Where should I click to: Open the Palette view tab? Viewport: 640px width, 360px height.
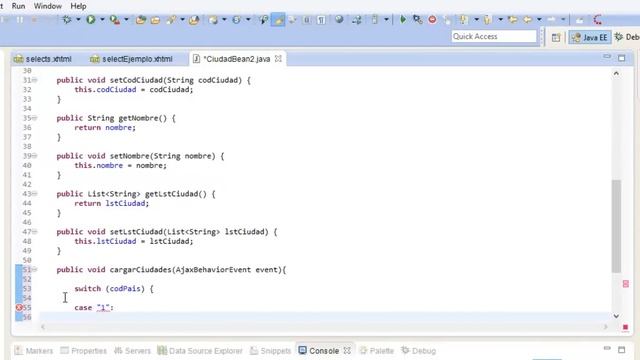[x=377, y=351]
